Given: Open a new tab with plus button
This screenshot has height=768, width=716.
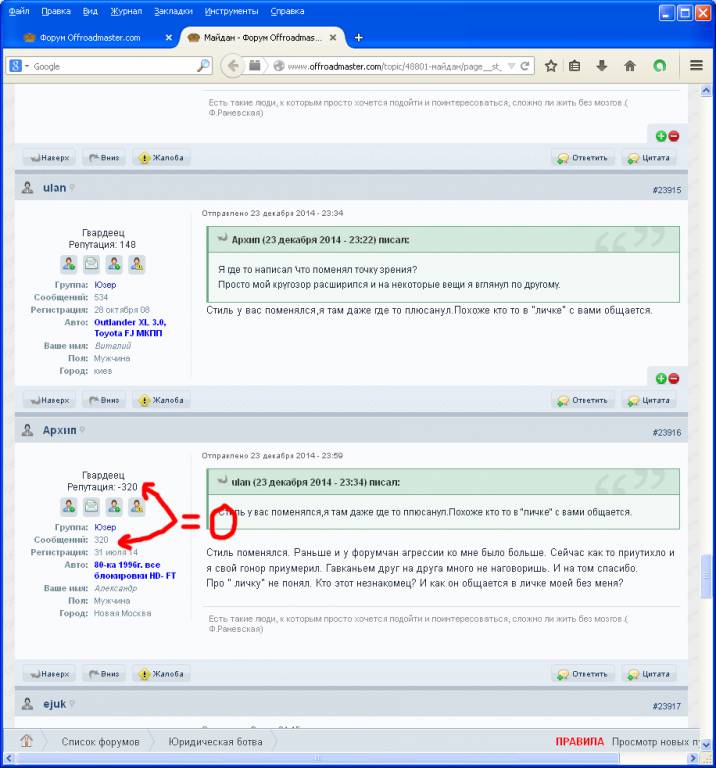Looking at the screenshot, I should point(359,37).
